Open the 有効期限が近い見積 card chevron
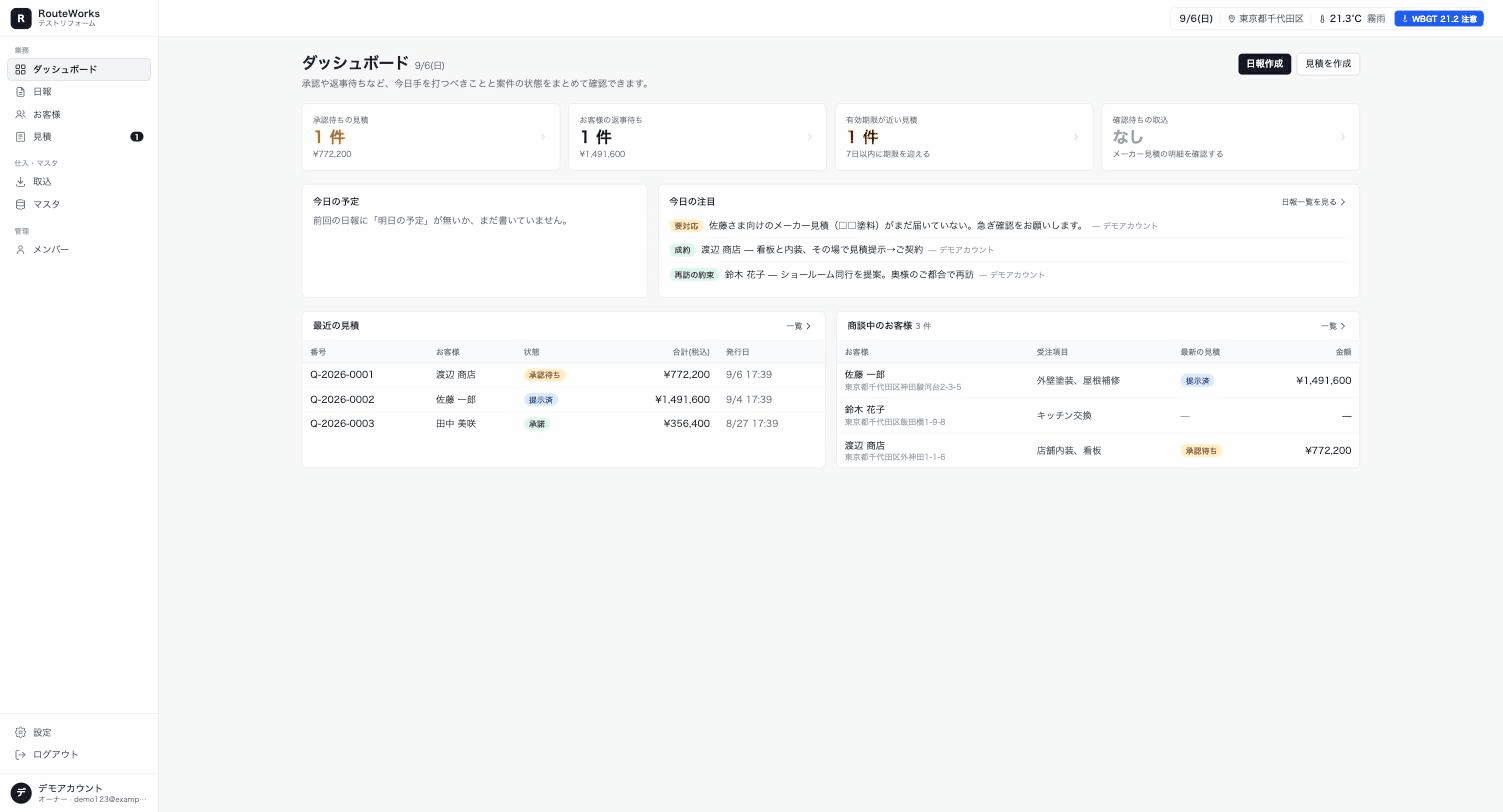Screen dimensions: 1503x812 point(1076,137)
